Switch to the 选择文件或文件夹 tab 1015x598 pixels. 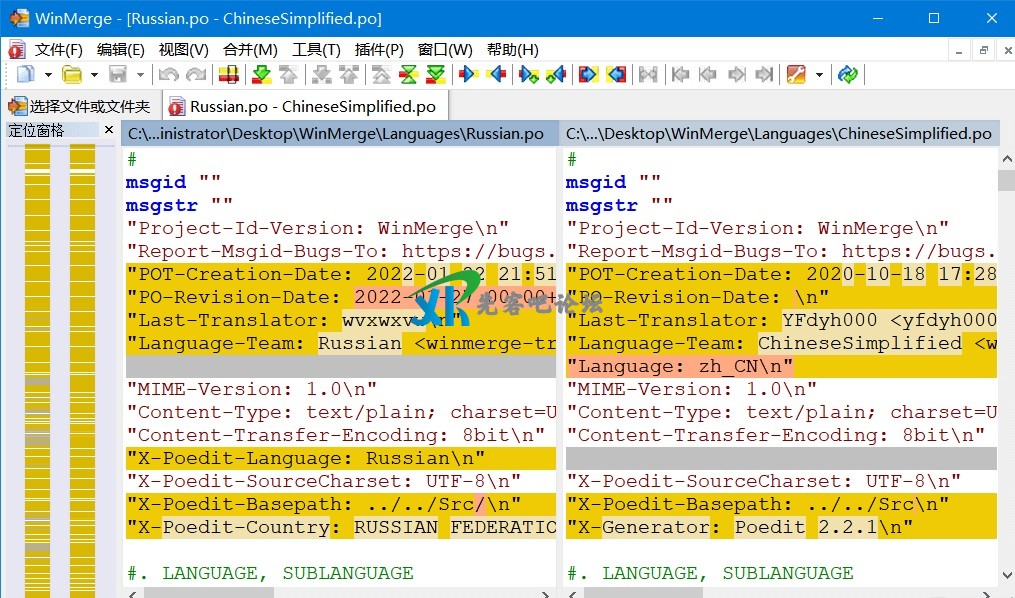tap(80, 107)
